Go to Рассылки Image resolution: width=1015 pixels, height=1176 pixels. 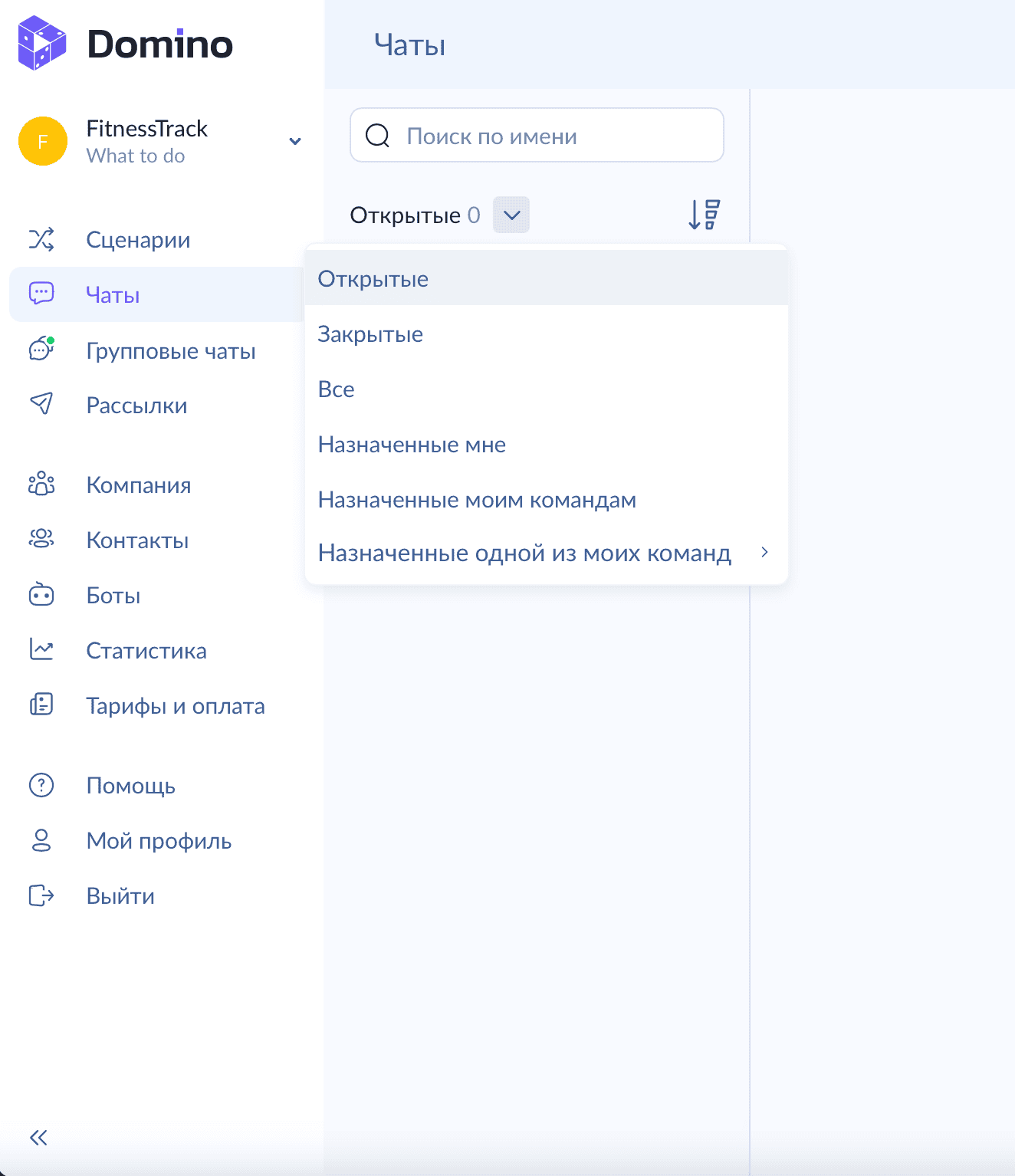136,406
